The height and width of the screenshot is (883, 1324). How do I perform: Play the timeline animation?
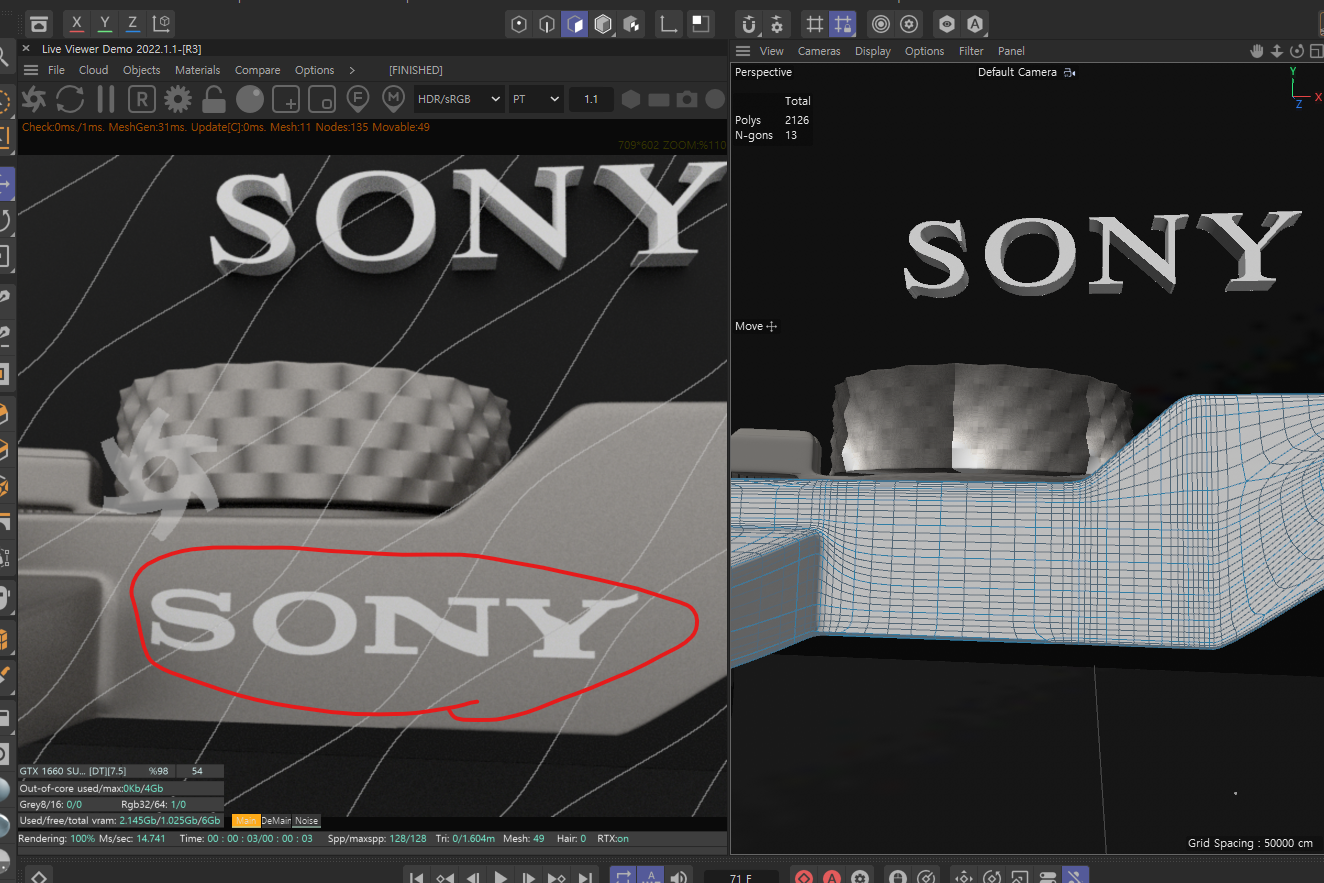point(501,877)
